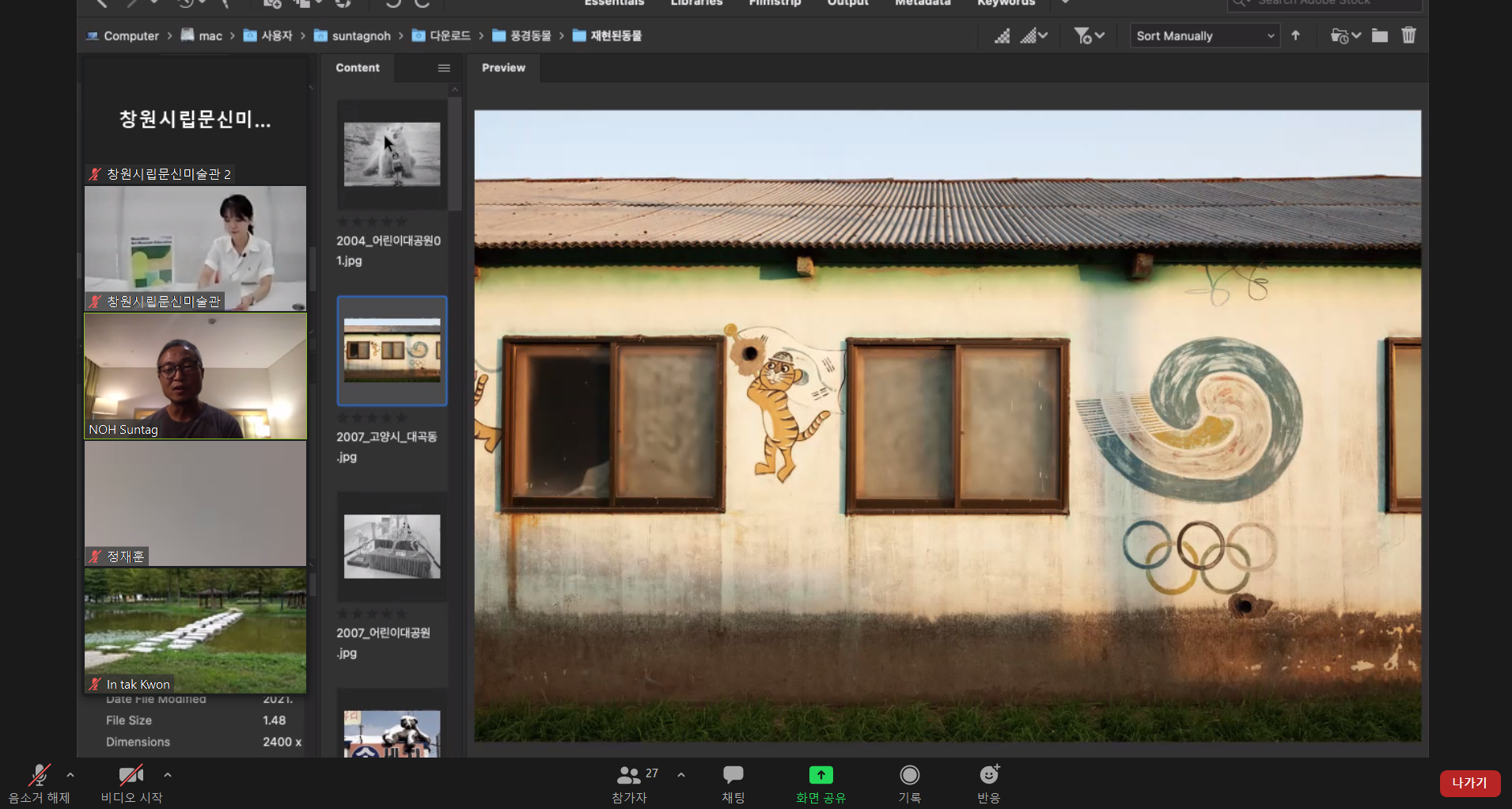The height and width of the screenshot is (809, 1512).
Task: Go to Computer in path bar
Action: [123, 36]
